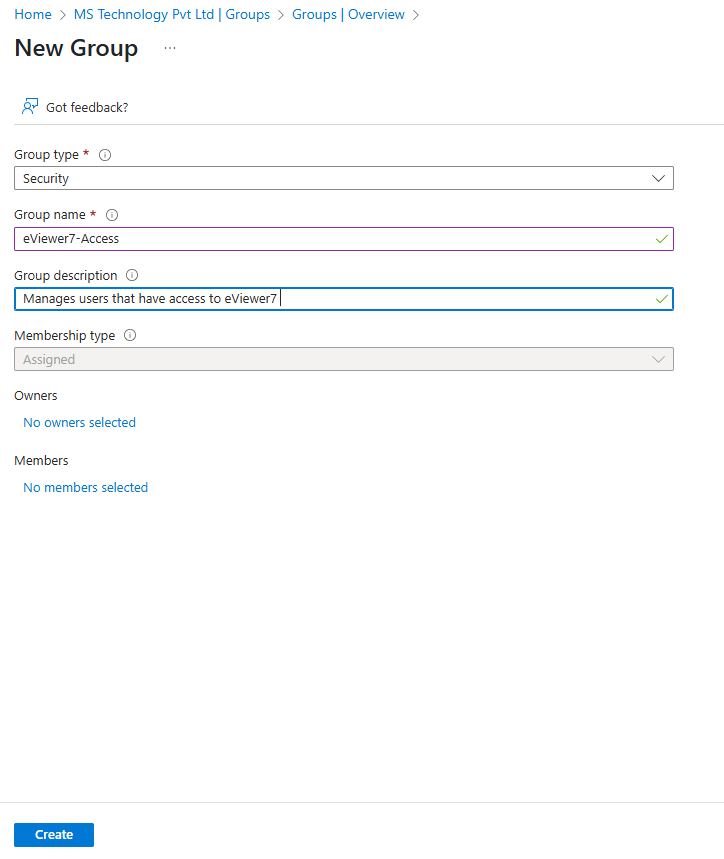Click the ellipsis next to New Group heading
Image resolution: width=724 pixels, height=859 pixels.
[169, 49]
